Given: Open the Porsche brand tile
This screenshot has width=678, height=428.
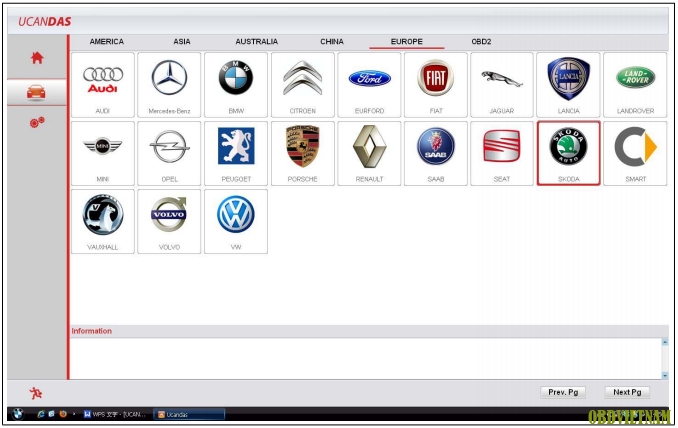Looking at the screenshot, I should (x=303, y=153).
